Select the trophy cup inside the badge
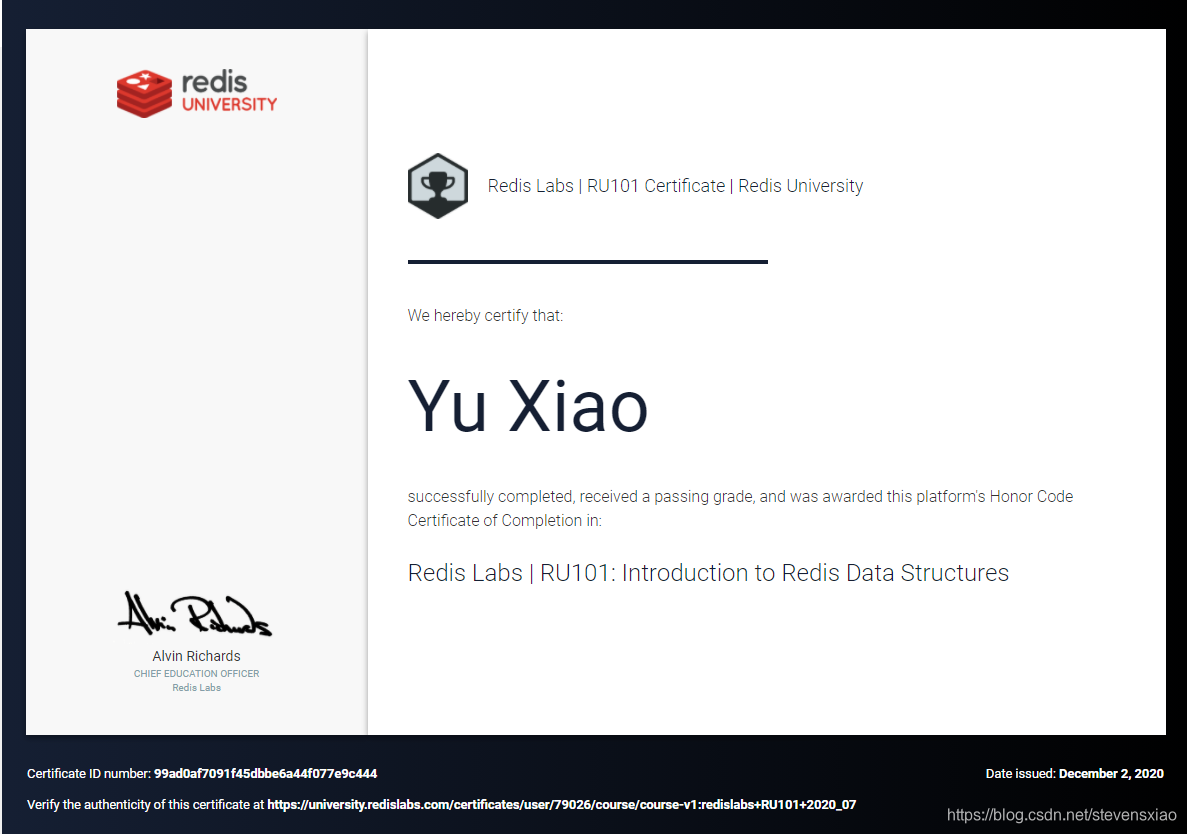Image resolution: width=1187 pixels, height=834 pixels. 437,183
